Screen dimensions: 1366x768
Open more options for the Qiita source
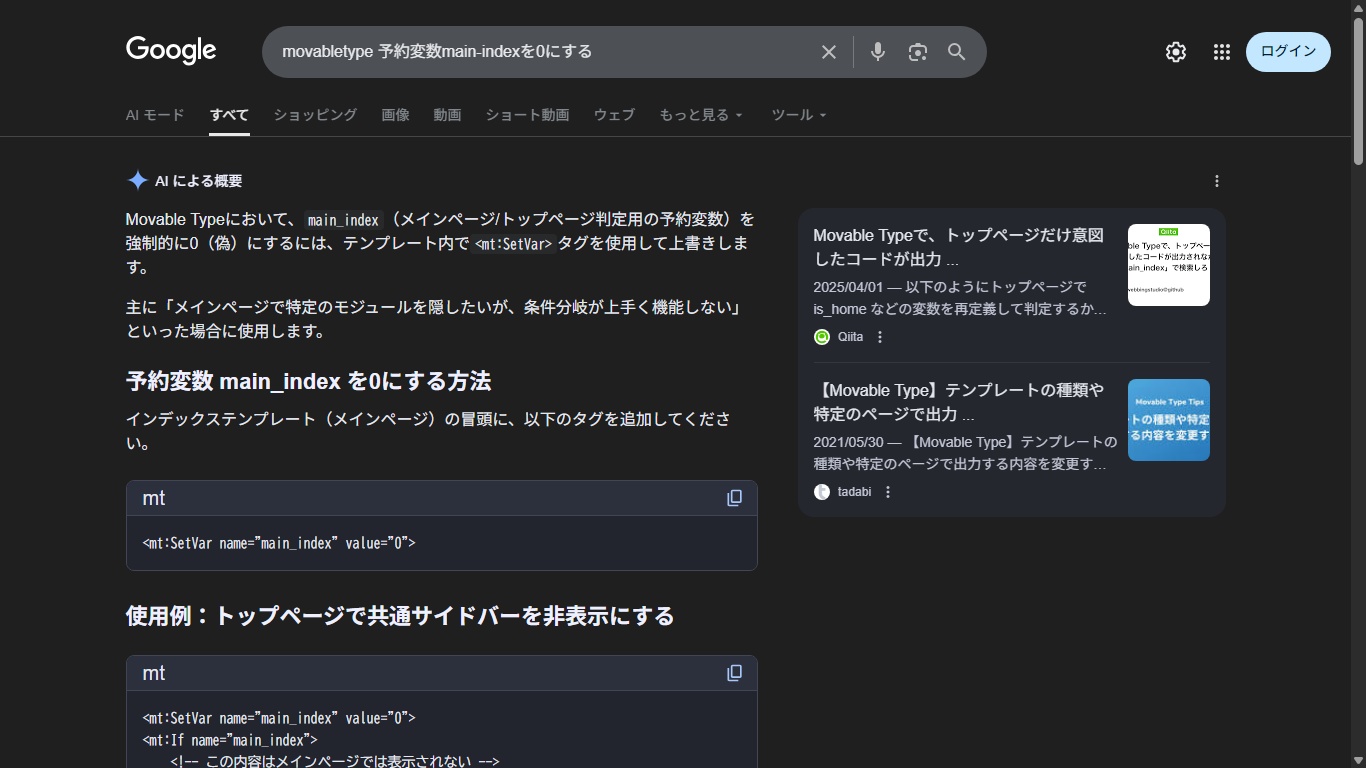[880, 337]
